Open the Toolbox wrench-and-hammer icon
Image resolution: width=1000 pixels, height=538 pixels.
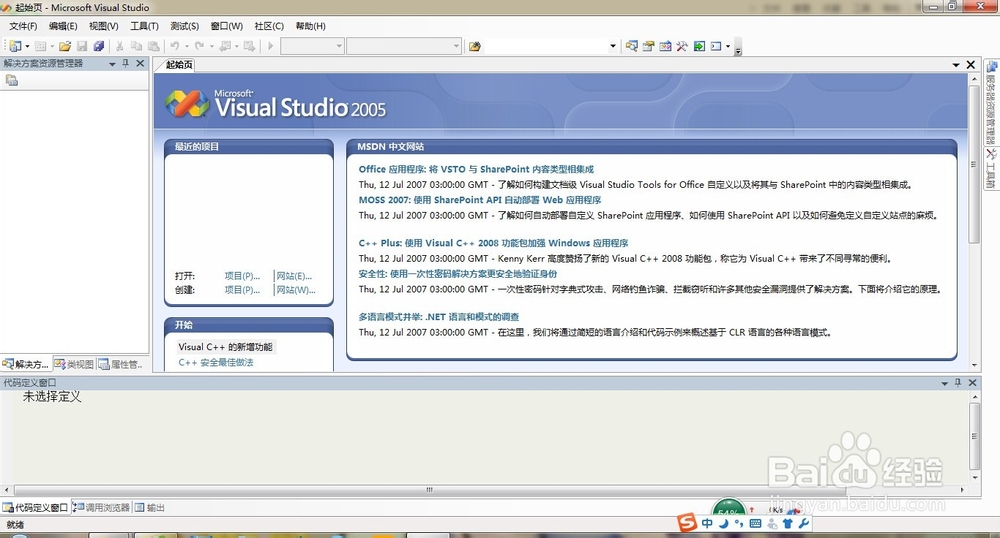coord(682,46)
